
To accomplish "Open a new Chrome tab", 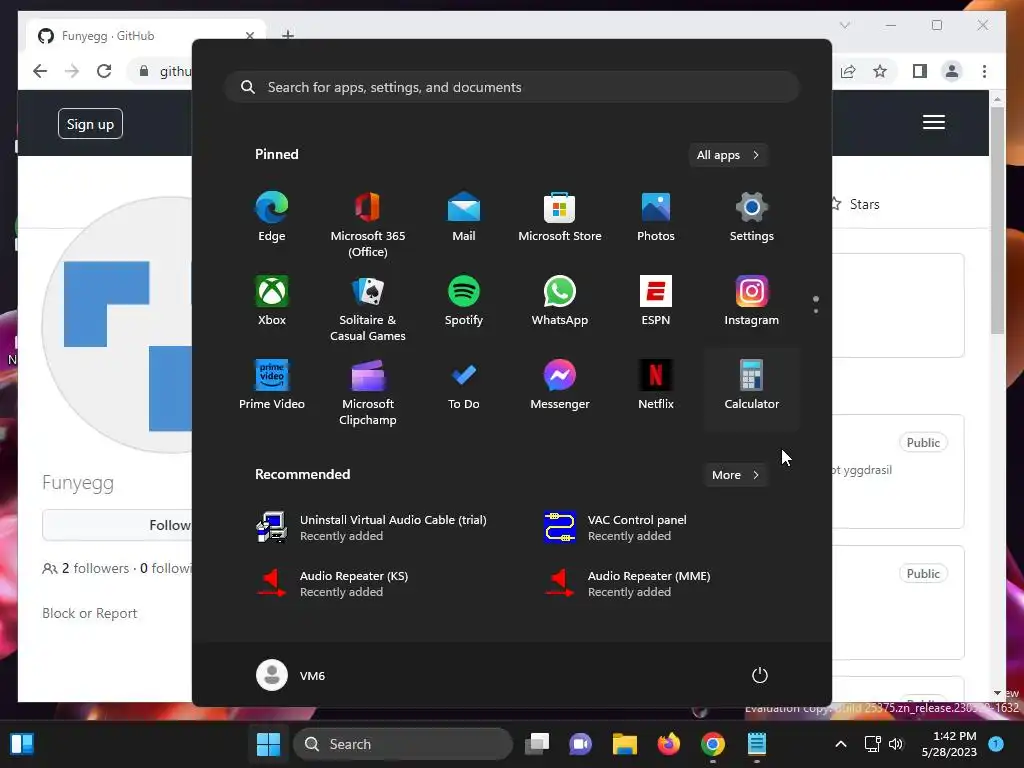I will click(288, 35).
